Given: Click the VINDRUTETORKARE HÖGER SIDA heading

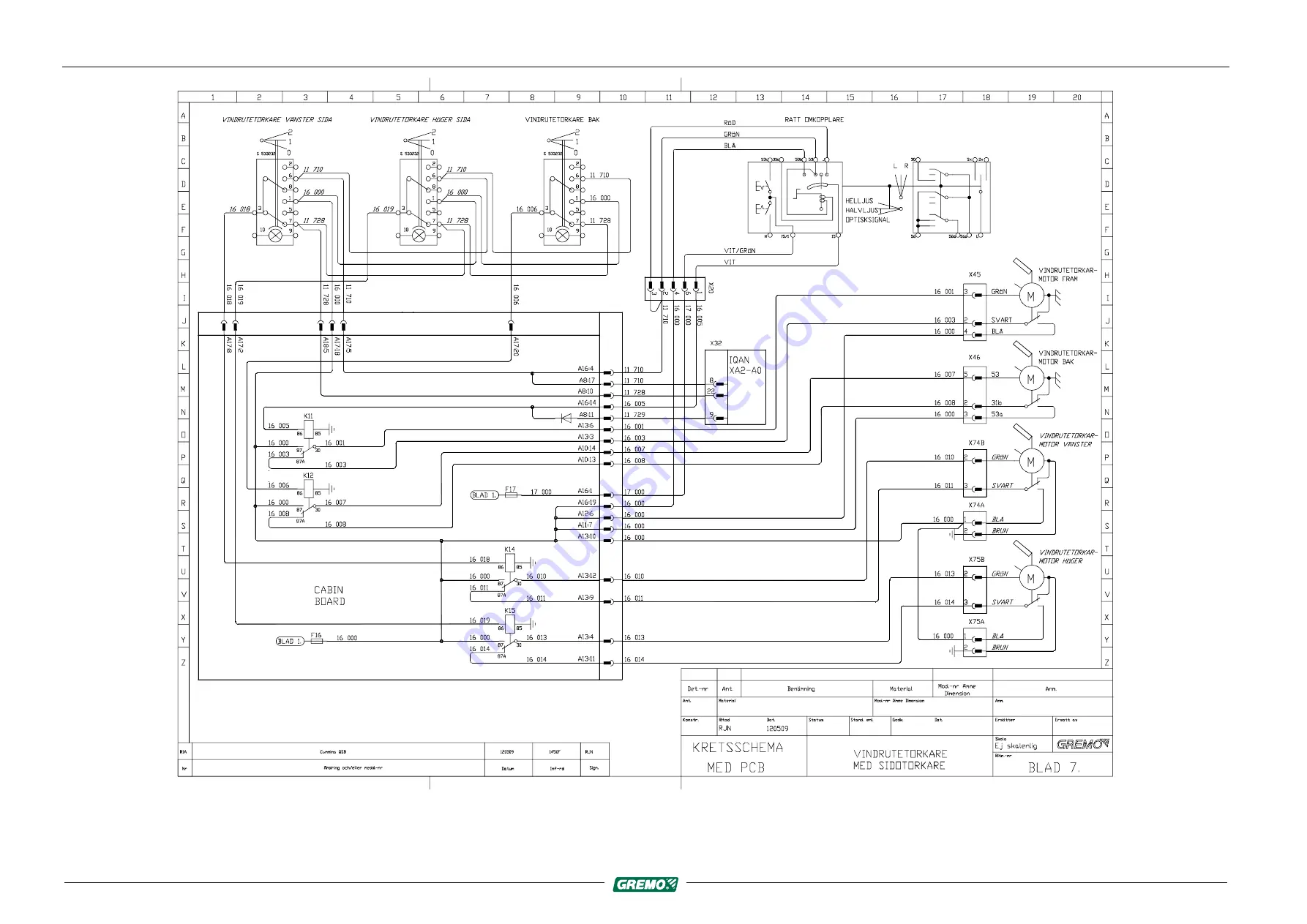Looking at the screenshot, I should coord(420,120).
